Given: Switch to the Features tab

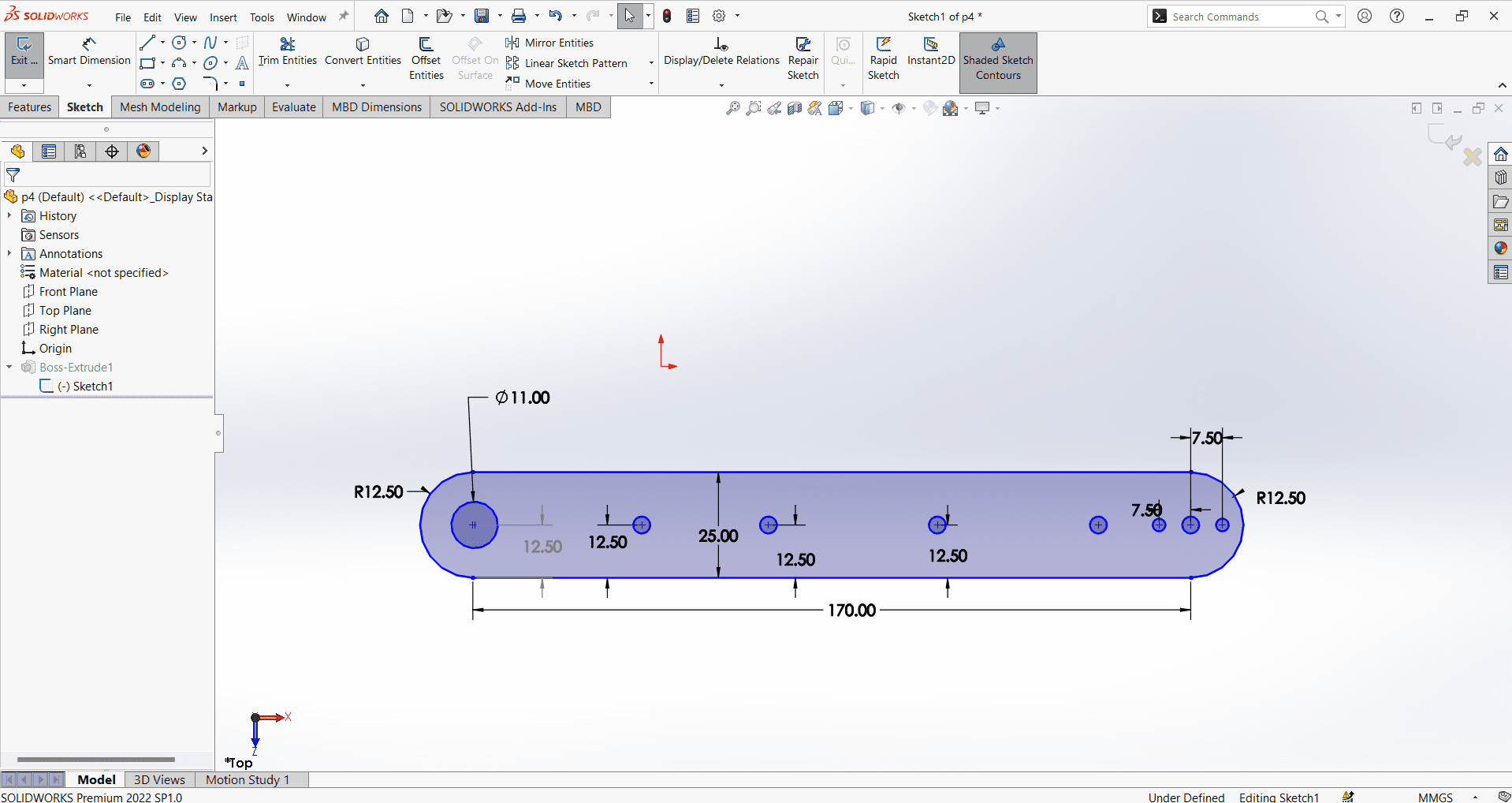Looking at the screenshot, I should pyautogui.click(x=30, y=107).
